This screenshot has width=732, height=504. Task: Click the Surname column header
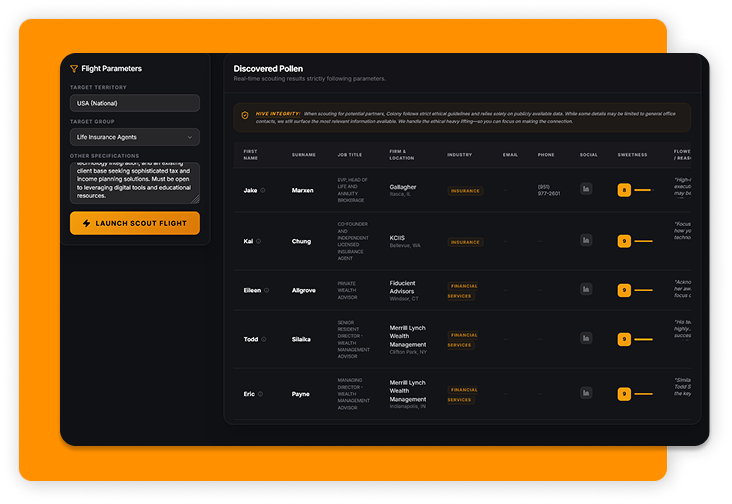[303, 155]
